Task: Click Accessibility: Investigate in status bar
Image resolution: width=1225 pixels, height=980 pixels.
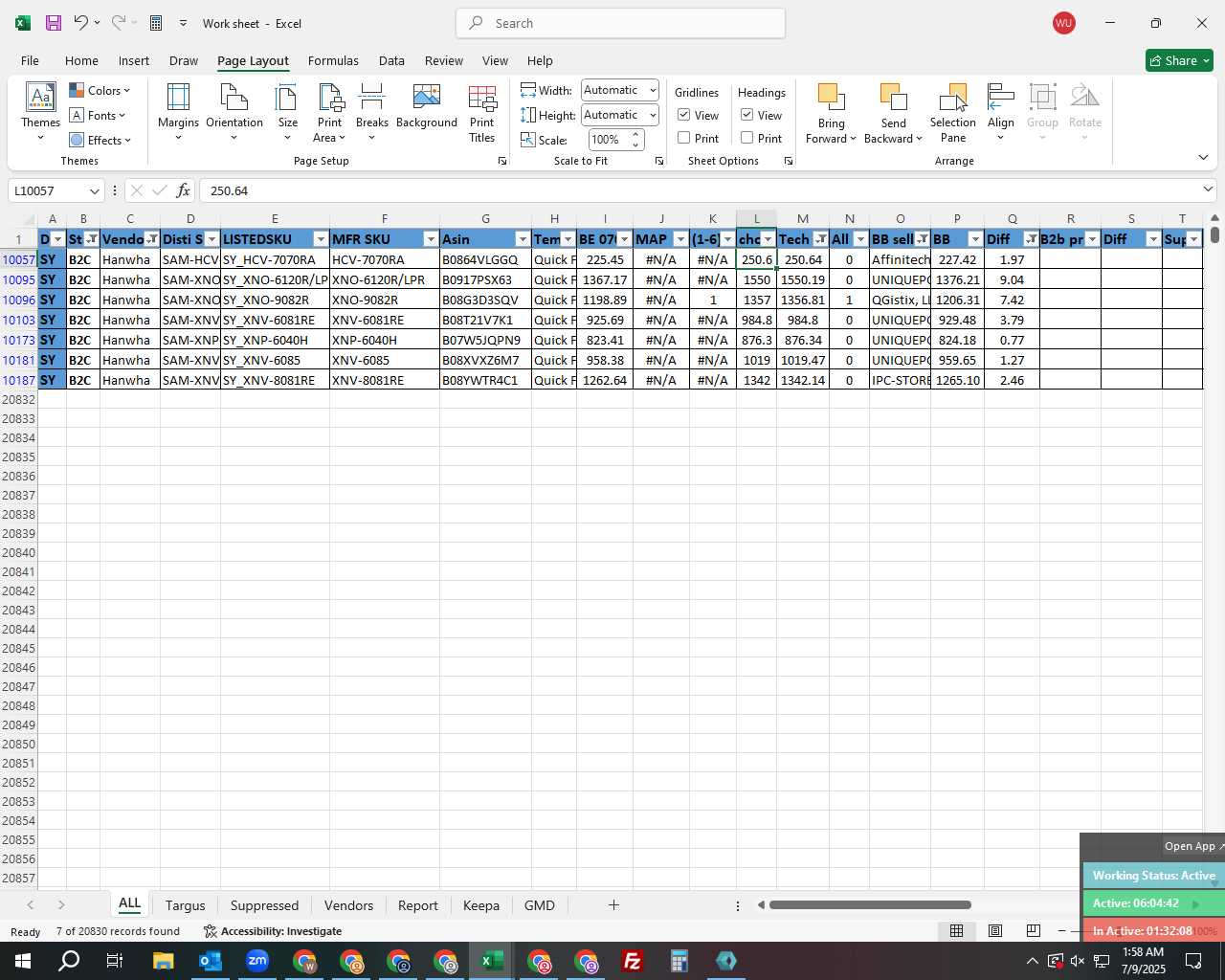Action: [273, 931]
